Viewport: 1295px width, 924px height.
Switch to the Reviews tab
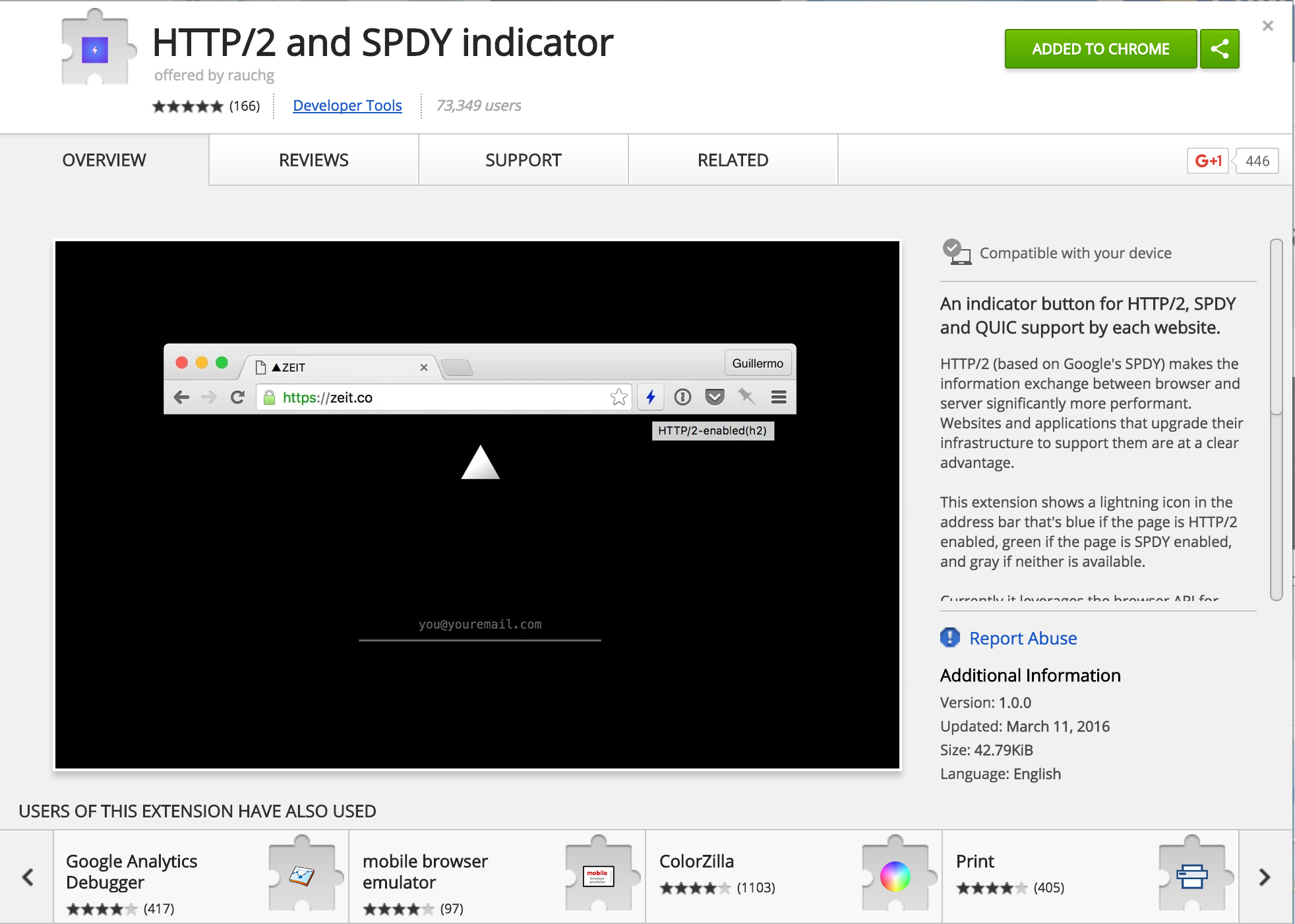coord(313,160)
